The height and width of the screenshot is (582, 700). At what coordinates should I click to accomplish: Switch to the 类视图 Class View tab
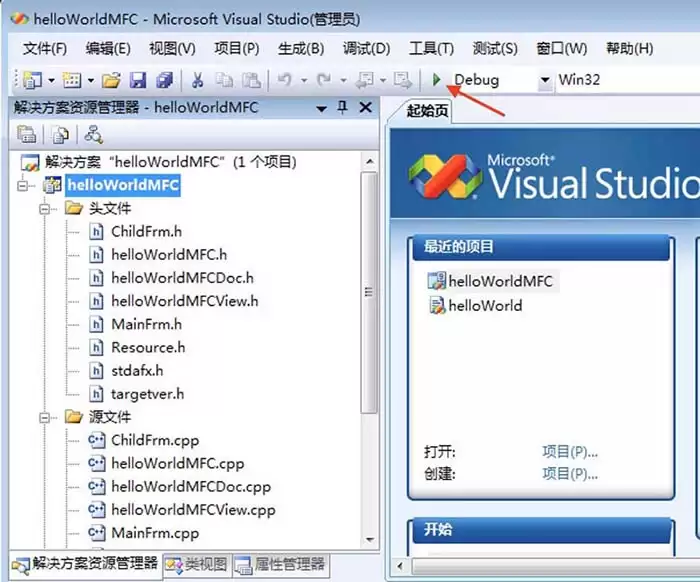pos(196,565)
